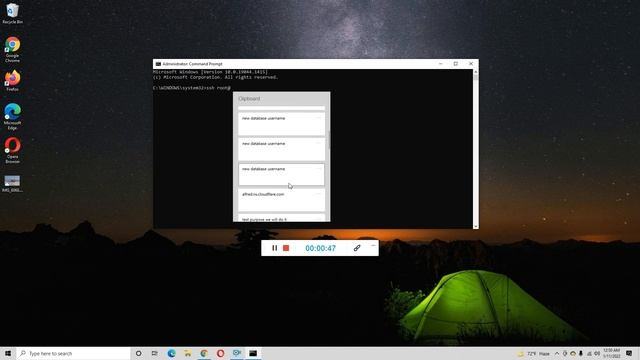
Task: Open options menu of third clipboard entry
Action: [318, 168]
